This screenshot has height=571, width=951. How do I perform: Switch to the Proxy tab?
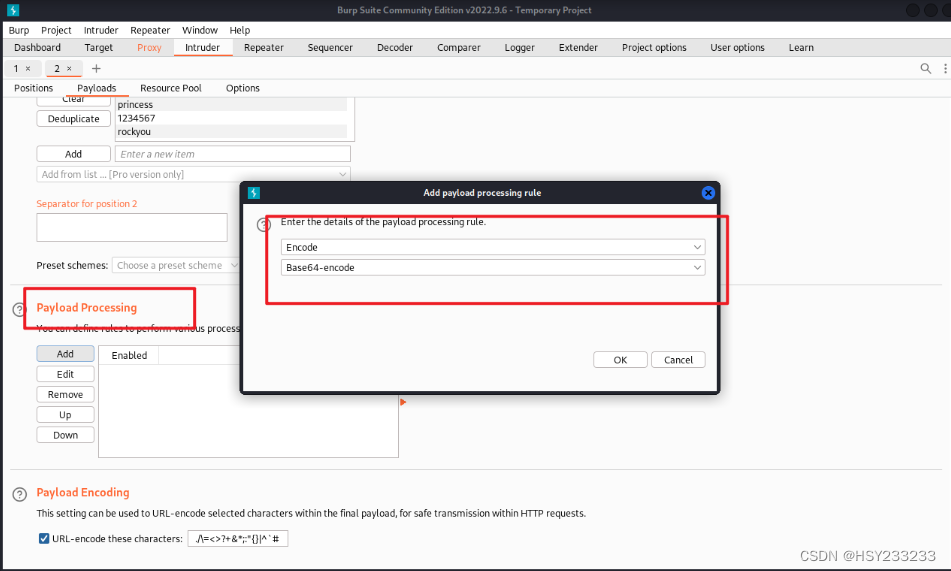(149, 47)
